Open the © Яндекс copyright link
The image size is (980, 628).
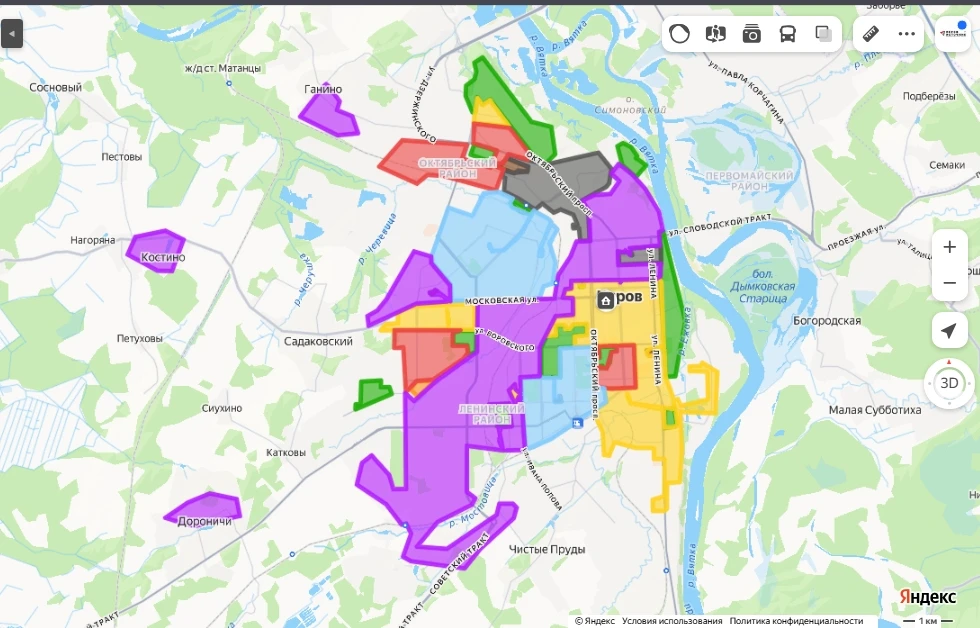tap(594, 621)
